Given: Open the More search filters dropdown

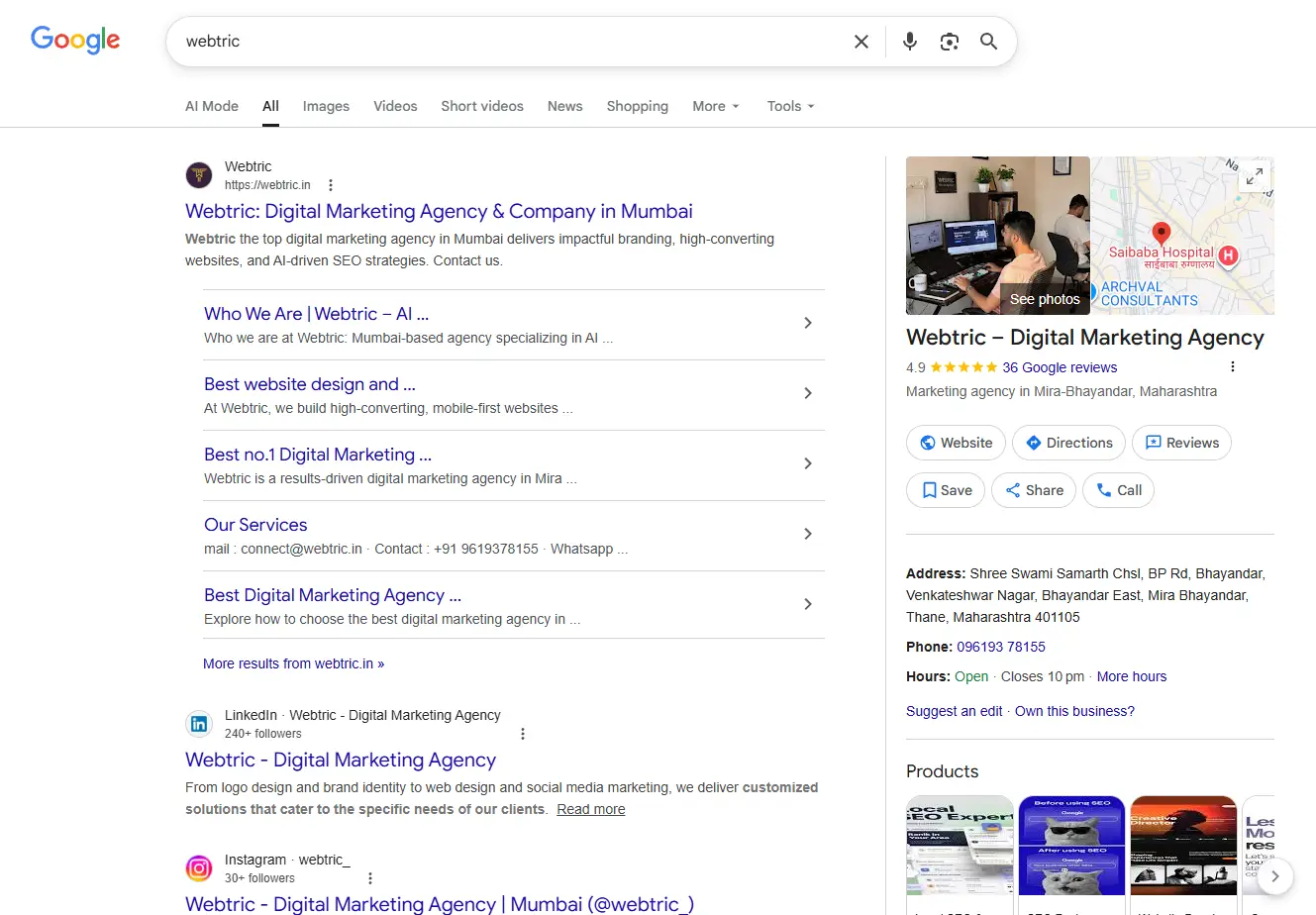Looking at the screenshot, I should [x=715, y=106].
